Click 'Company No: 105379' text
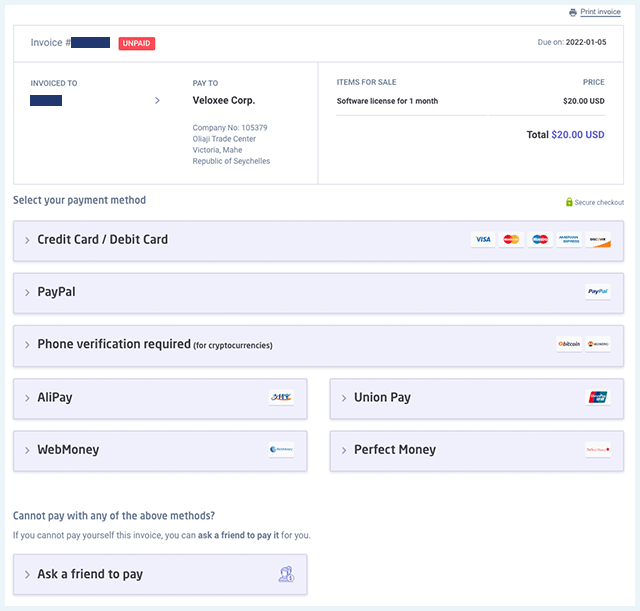640x611 pixels. (230, 128)
